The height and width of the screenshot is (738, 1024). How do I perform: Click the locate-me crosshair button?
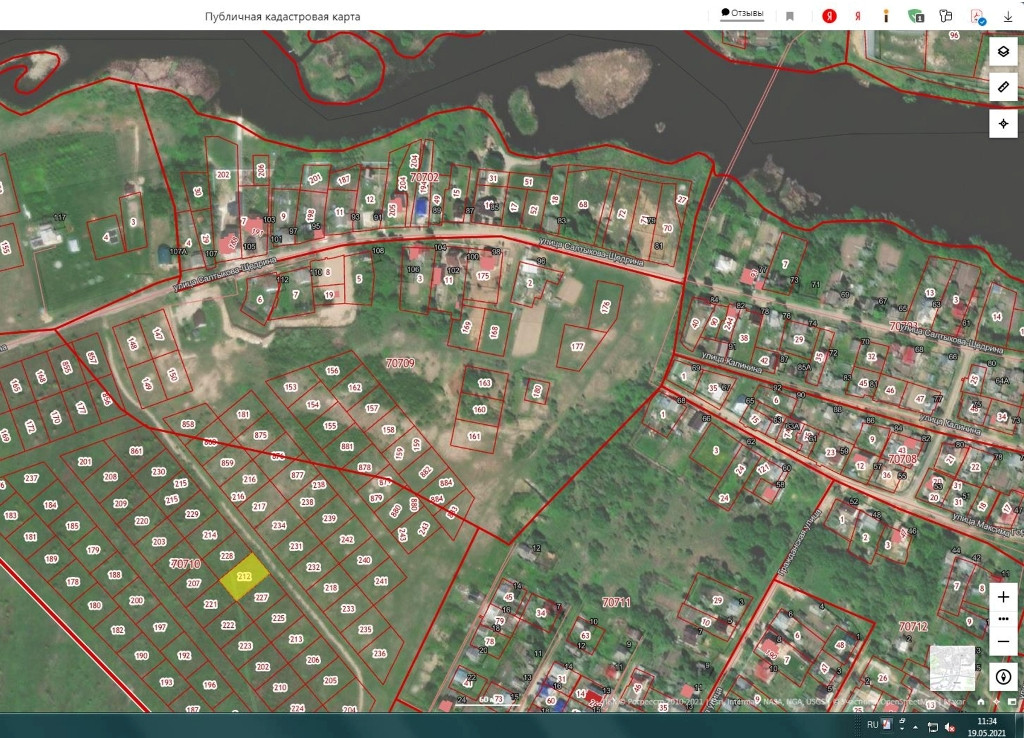tap(1003, 124)
